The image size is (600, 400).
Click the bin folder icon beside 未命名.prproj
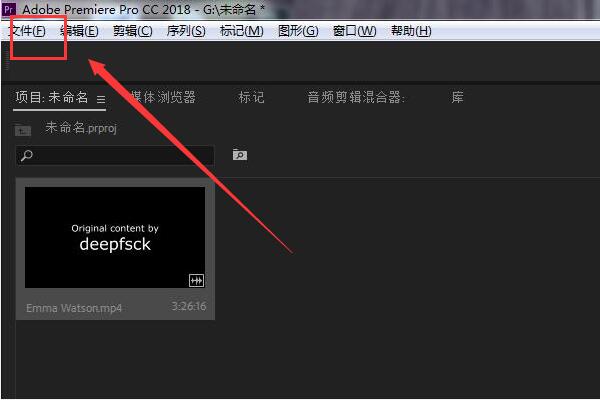[x=23, y=130]
